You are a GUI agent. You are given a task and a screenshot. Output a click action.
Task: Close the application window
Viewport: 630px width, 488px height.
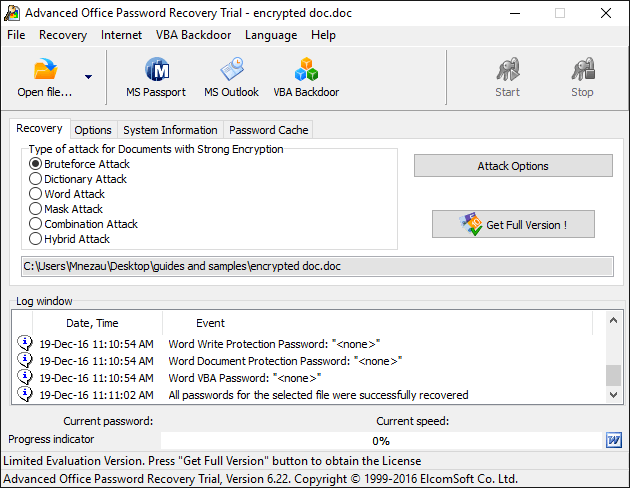[606, 13]
